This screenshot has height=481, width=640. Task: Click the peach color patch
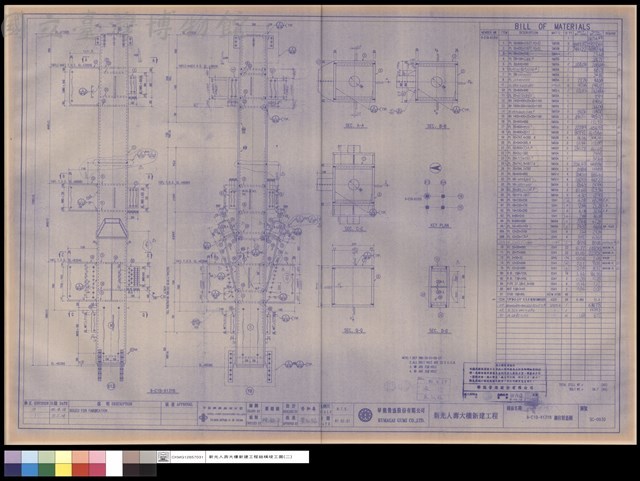click(80, 457)
